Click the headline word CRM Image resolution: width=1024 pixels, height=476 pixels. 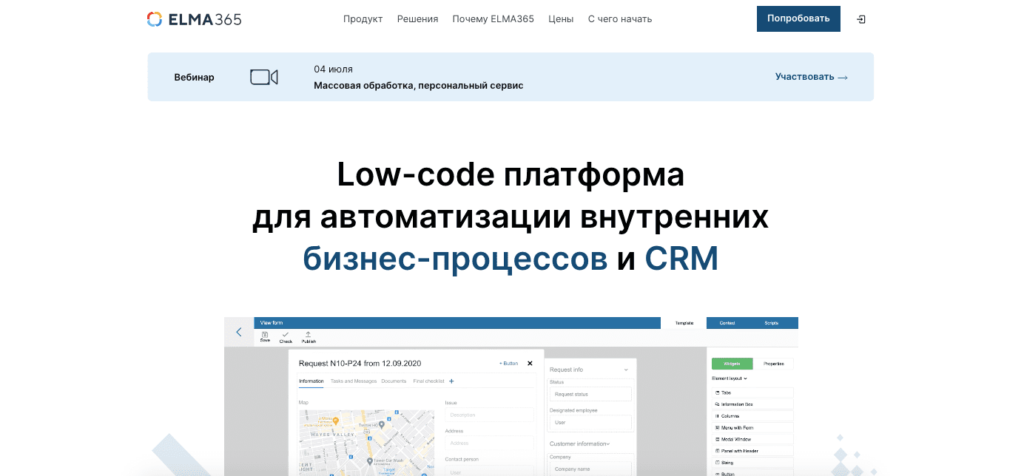681,259
